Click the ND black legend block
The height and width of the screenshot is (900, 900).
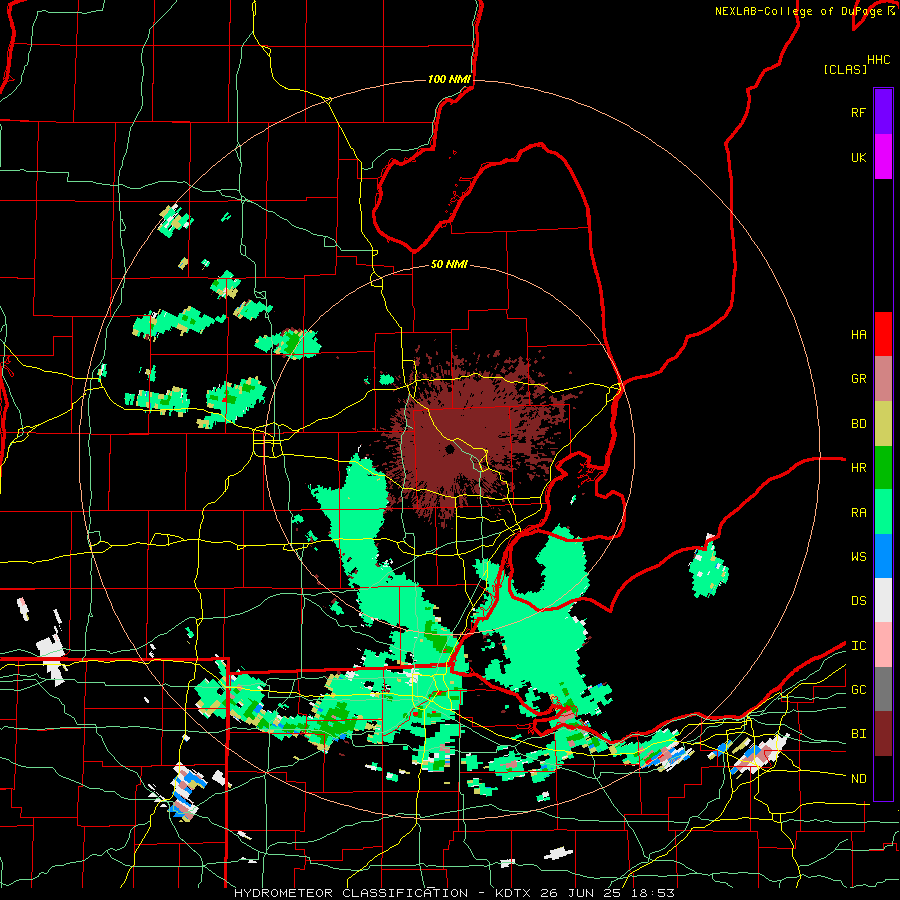883,778
